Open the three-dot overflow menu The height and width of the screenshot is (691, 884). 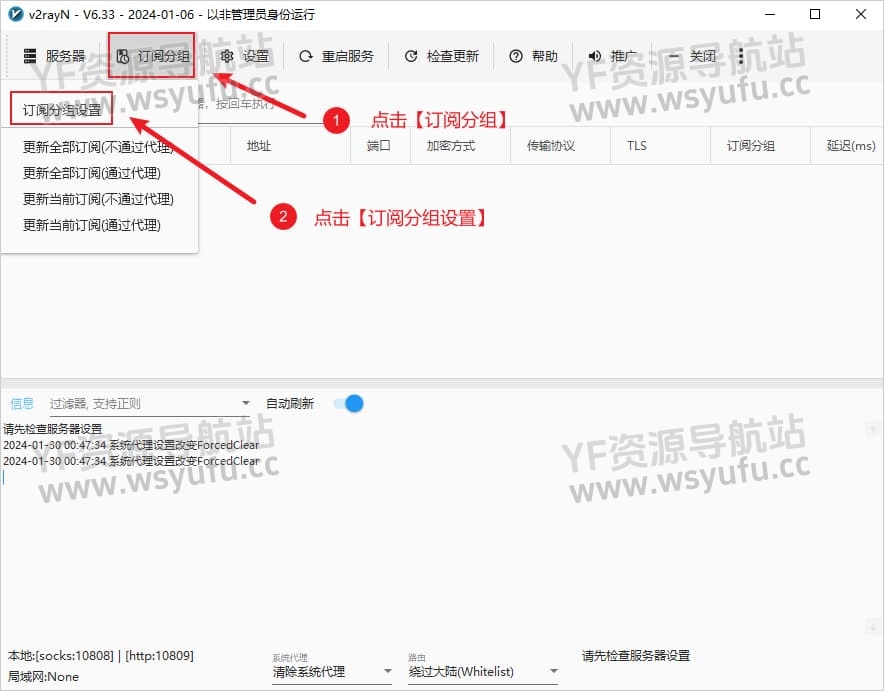(740, 56)
